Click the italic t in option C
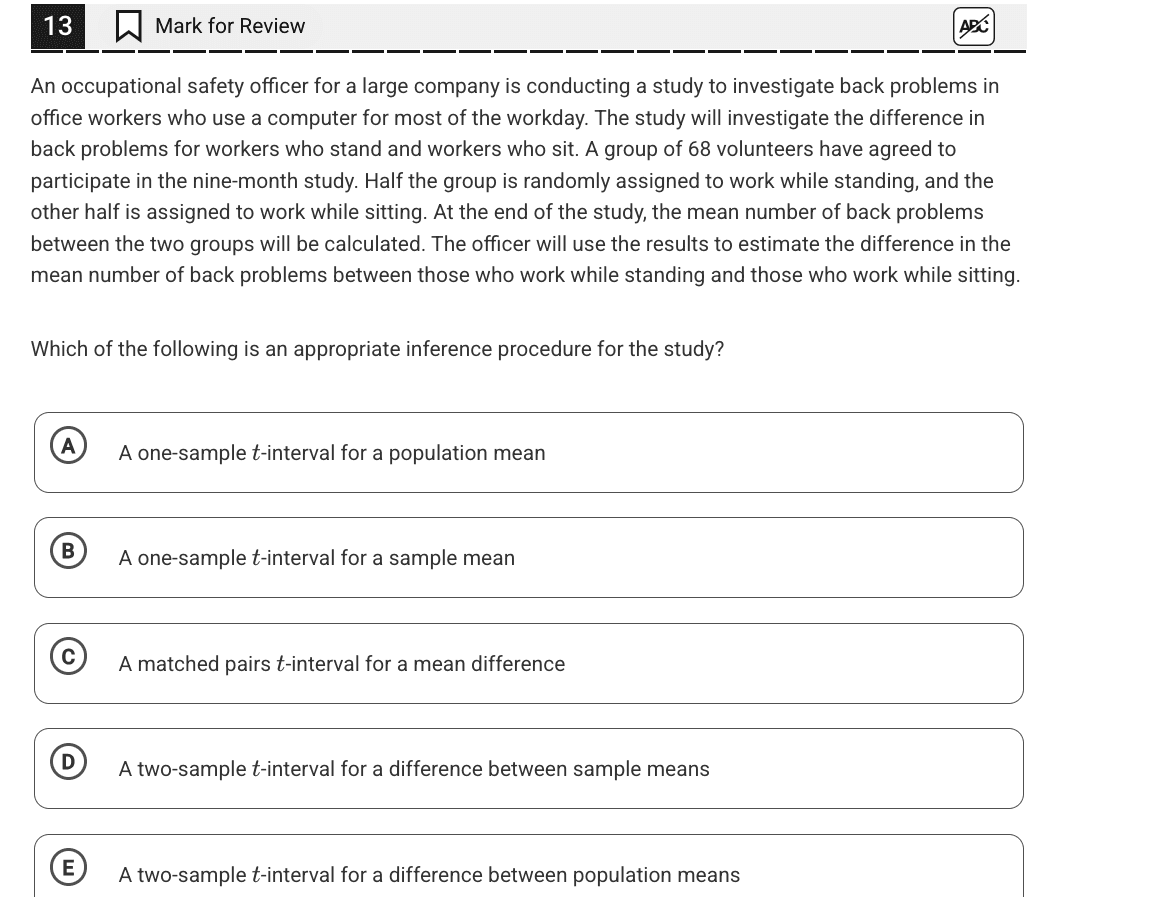Image resolution: width=1160 pixels, height=908 pixels. (x=280, y=664)
